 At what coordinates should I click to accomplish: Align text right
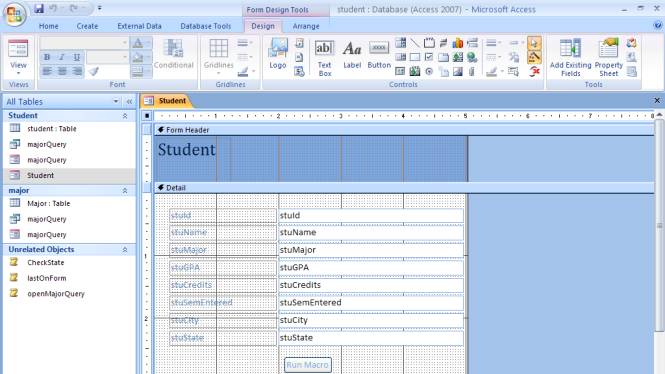[77, 71]
